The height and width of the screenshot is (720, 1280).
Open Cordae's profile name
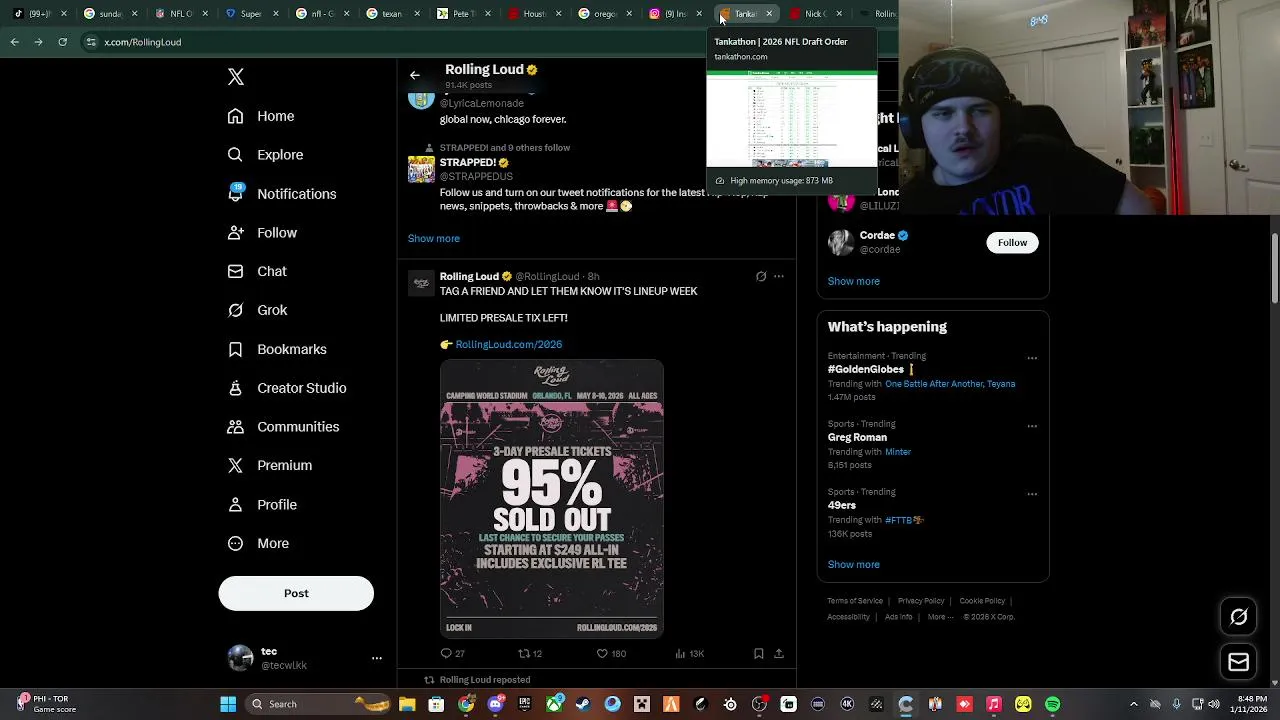877,235
